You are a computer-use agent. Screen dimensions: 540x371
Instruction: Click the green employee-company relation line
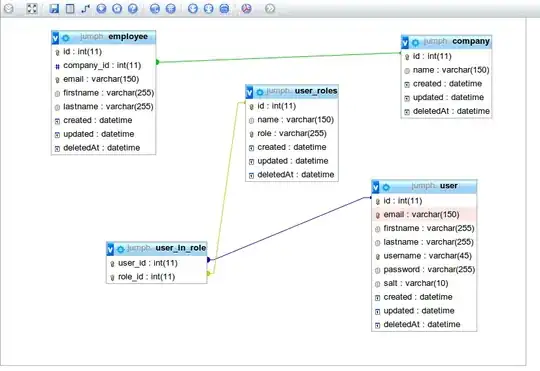[279, 58]
